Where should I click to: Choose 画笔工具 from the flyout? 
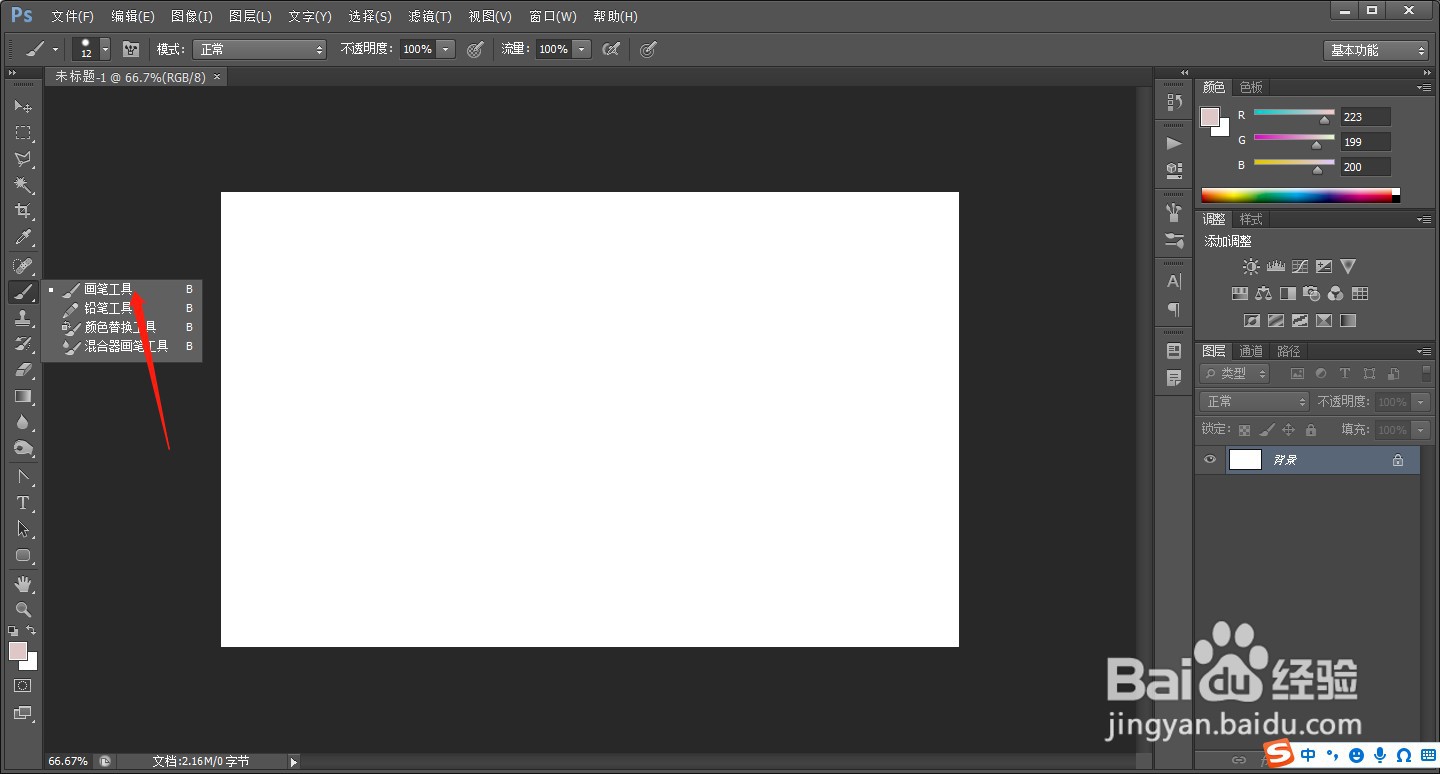[122, 289]
